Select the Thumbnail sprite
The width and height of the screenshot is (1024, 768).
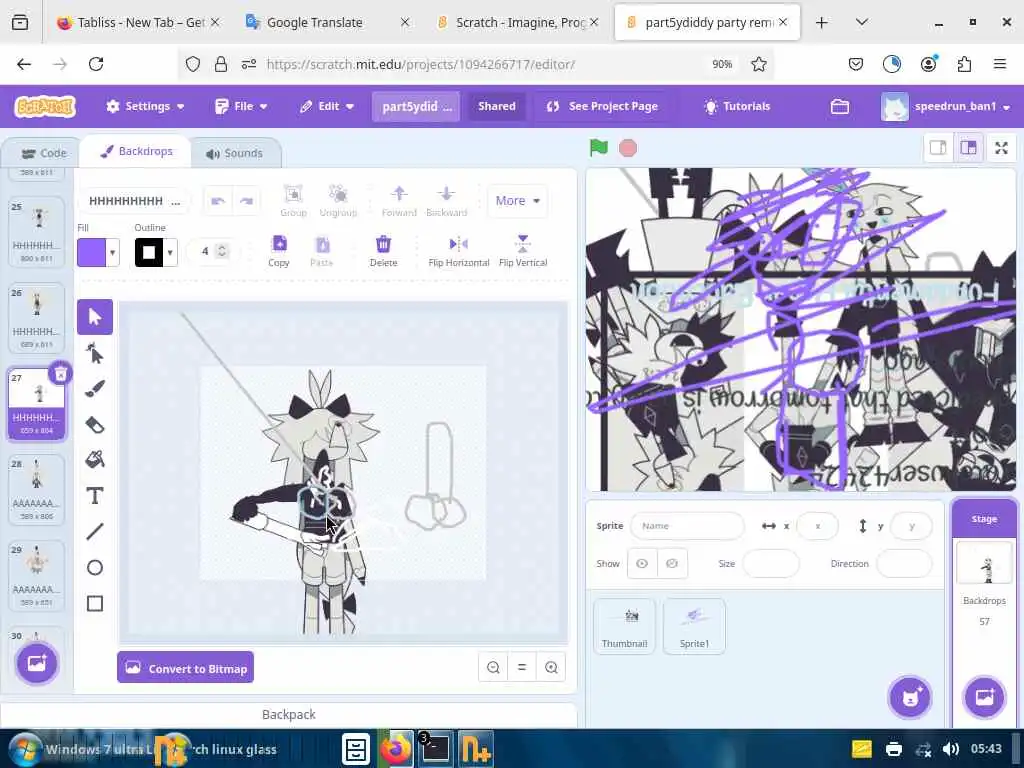(x=624, y=626)
